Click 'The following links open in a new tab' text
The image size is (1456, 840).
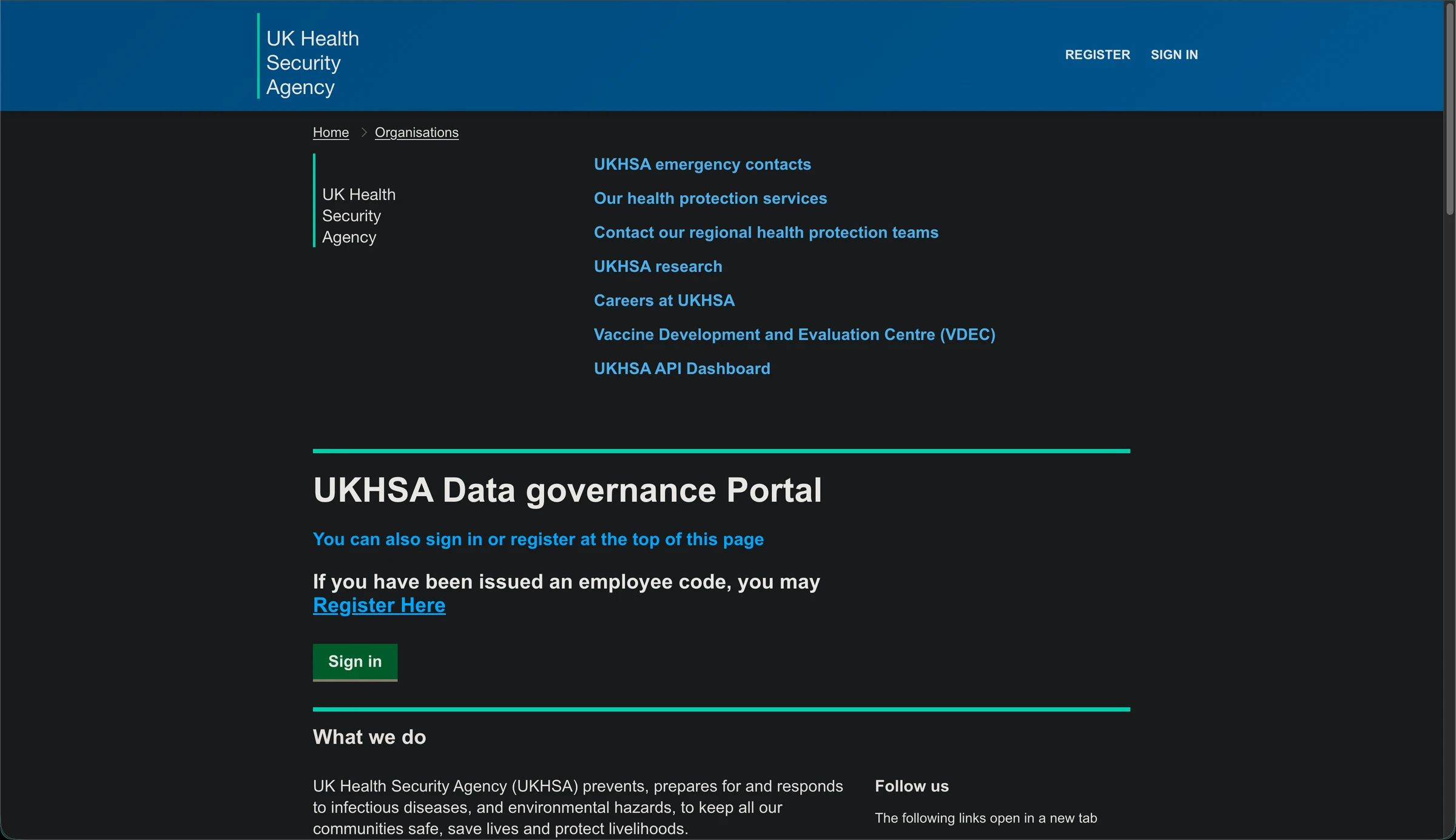click(985, 818)
